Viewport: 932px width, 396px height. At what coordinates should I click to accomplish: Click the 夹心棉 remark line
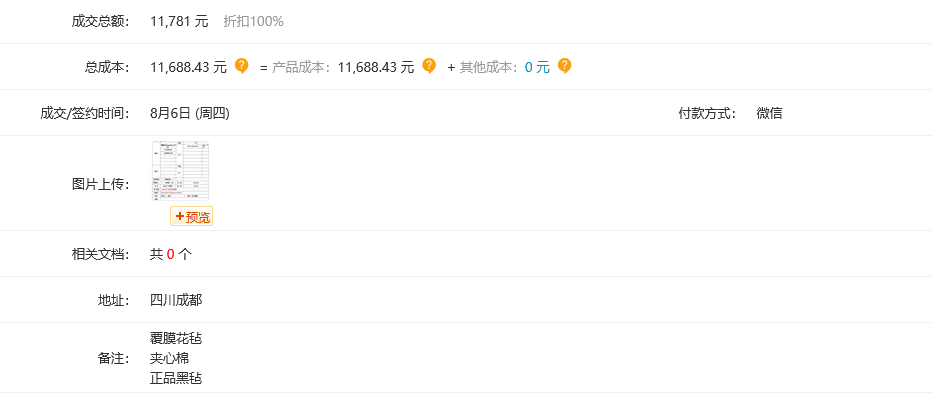(x=169, y=359)
